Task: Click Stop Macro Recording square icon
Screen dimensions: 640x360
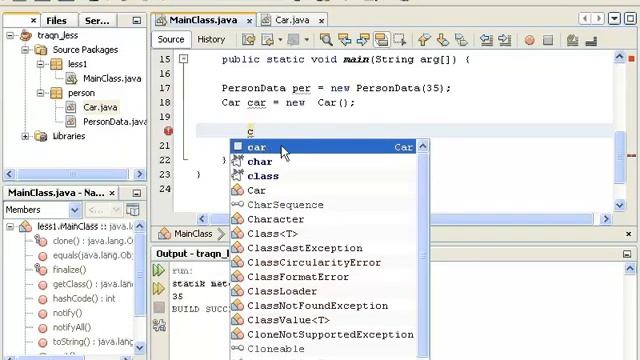Action: tap(548, 40)
